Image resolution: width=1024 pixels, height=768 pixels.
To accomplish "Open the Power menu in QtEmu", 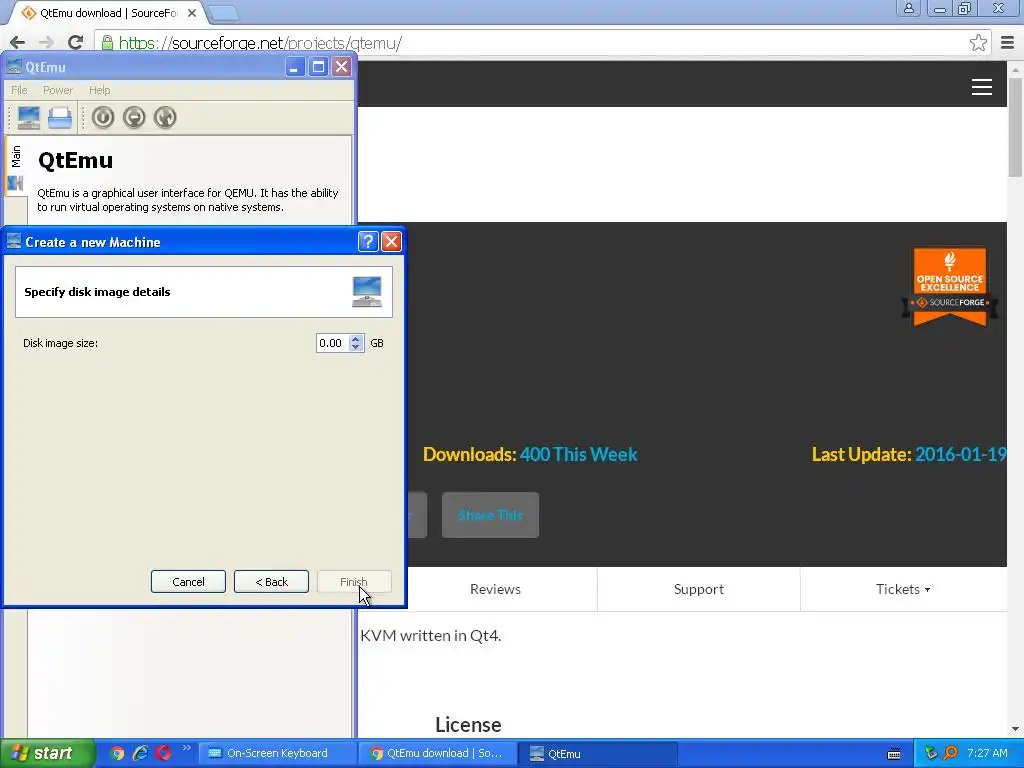I will (57, 90).
